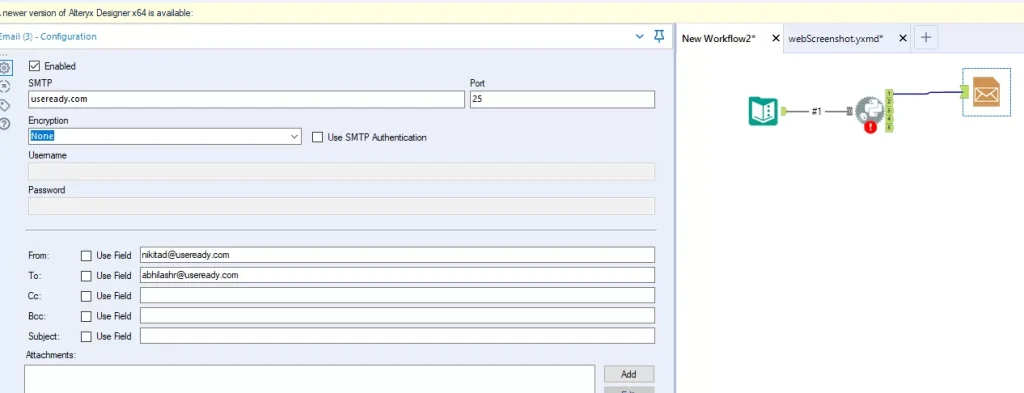Select the #1 connection label
1024x393 pixels.
(x=816, y=112)
